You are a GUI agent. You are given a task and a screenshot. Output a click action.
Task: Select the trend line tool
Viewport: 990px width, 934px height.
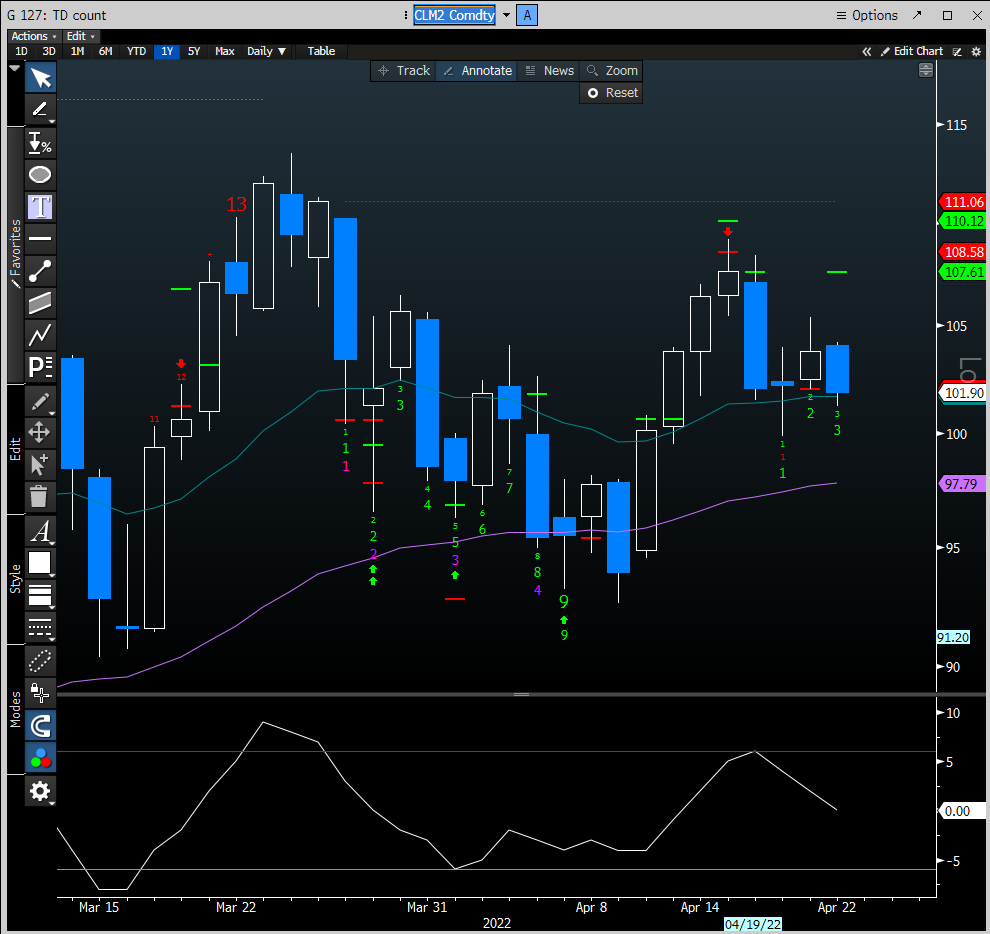[40, 271]
